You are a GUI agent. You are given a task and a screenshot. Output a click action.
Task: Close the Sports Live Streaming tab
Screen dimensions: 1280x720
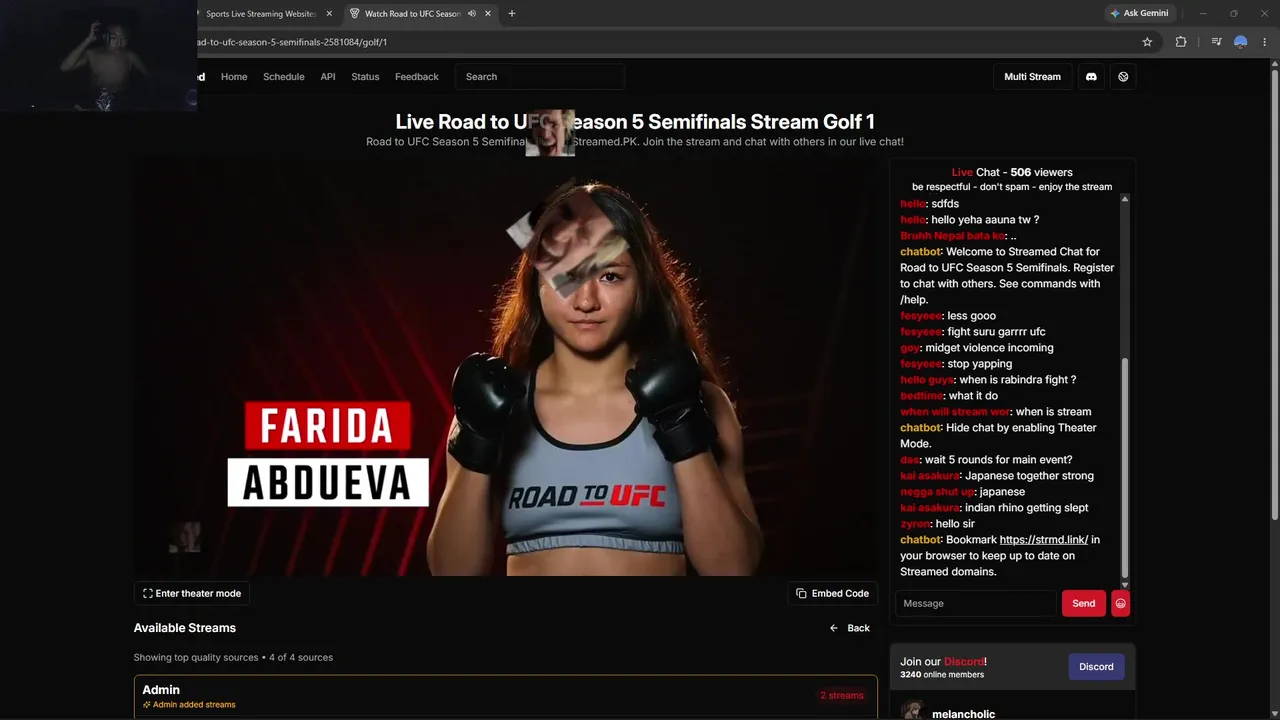pos(329,14)
